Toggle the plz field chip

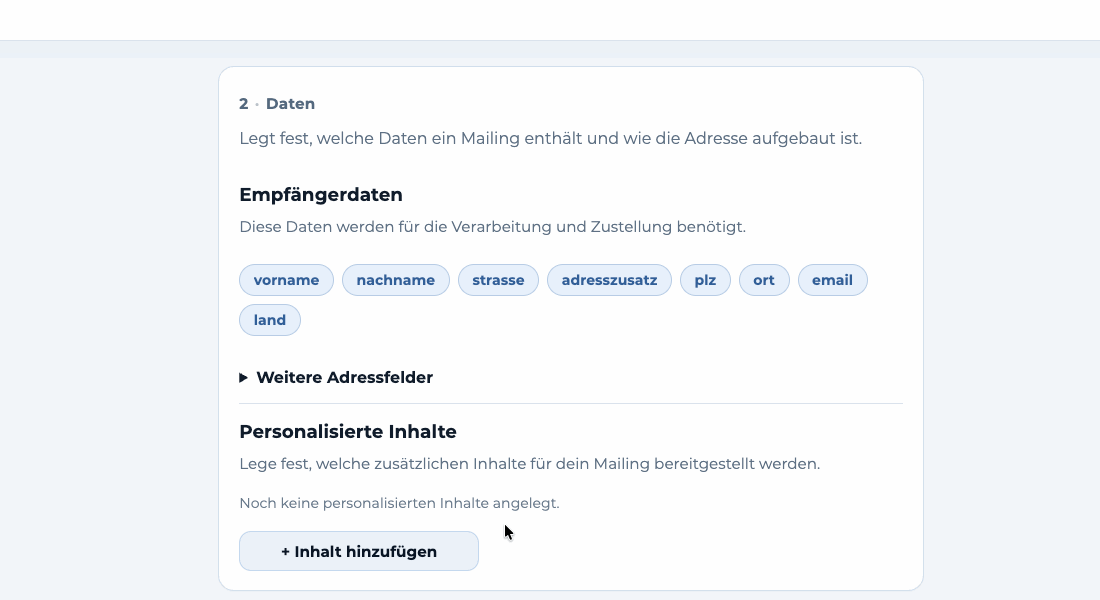(x=705, y=280)
